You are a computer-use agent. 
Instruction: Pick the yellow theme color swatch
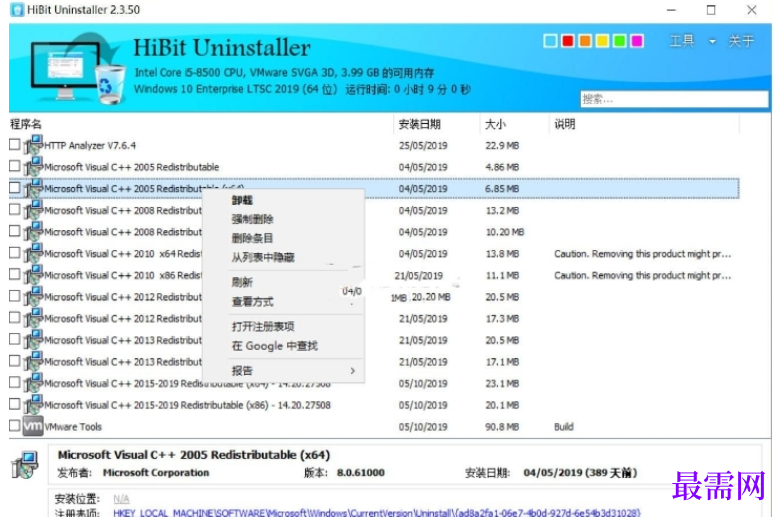click(x=602, y=41)
